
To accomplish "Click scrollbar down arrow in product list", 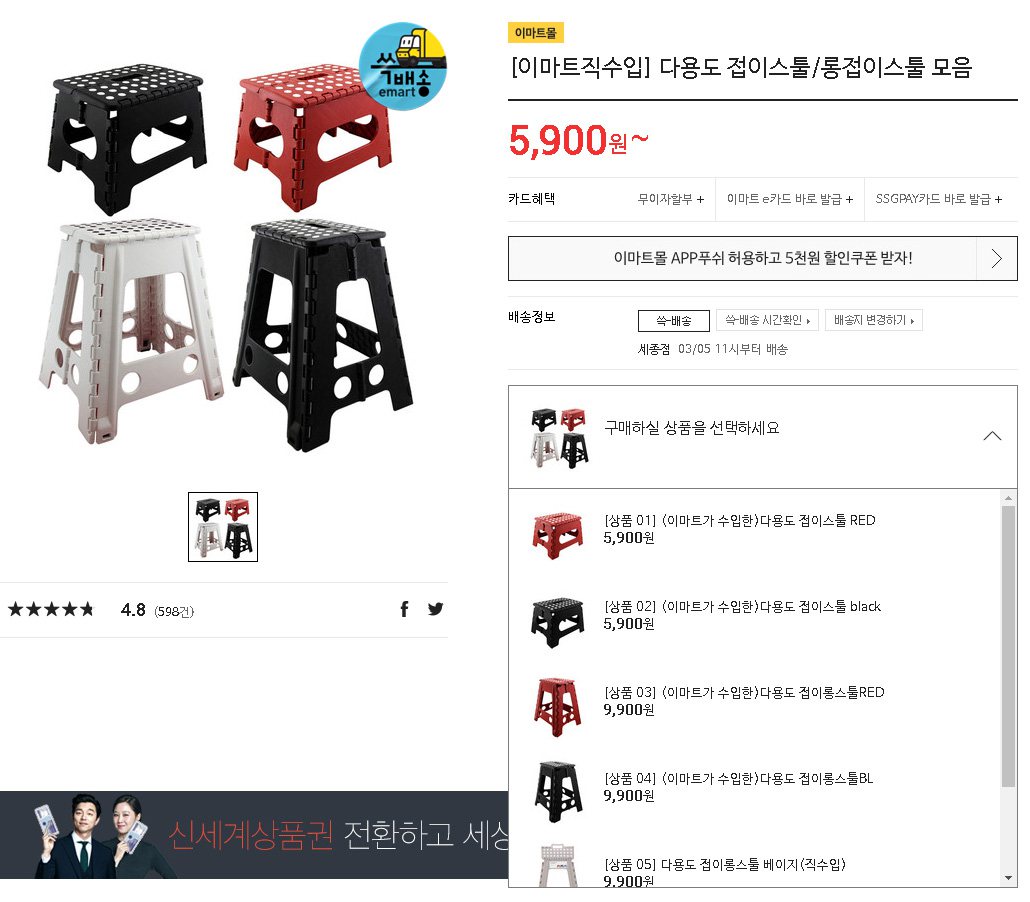I will click(x=1008, y=878).
